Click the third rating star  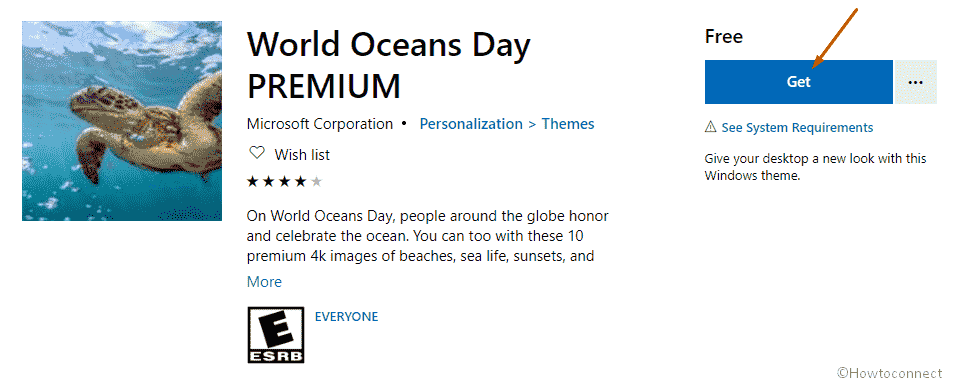tap(284, 181)
